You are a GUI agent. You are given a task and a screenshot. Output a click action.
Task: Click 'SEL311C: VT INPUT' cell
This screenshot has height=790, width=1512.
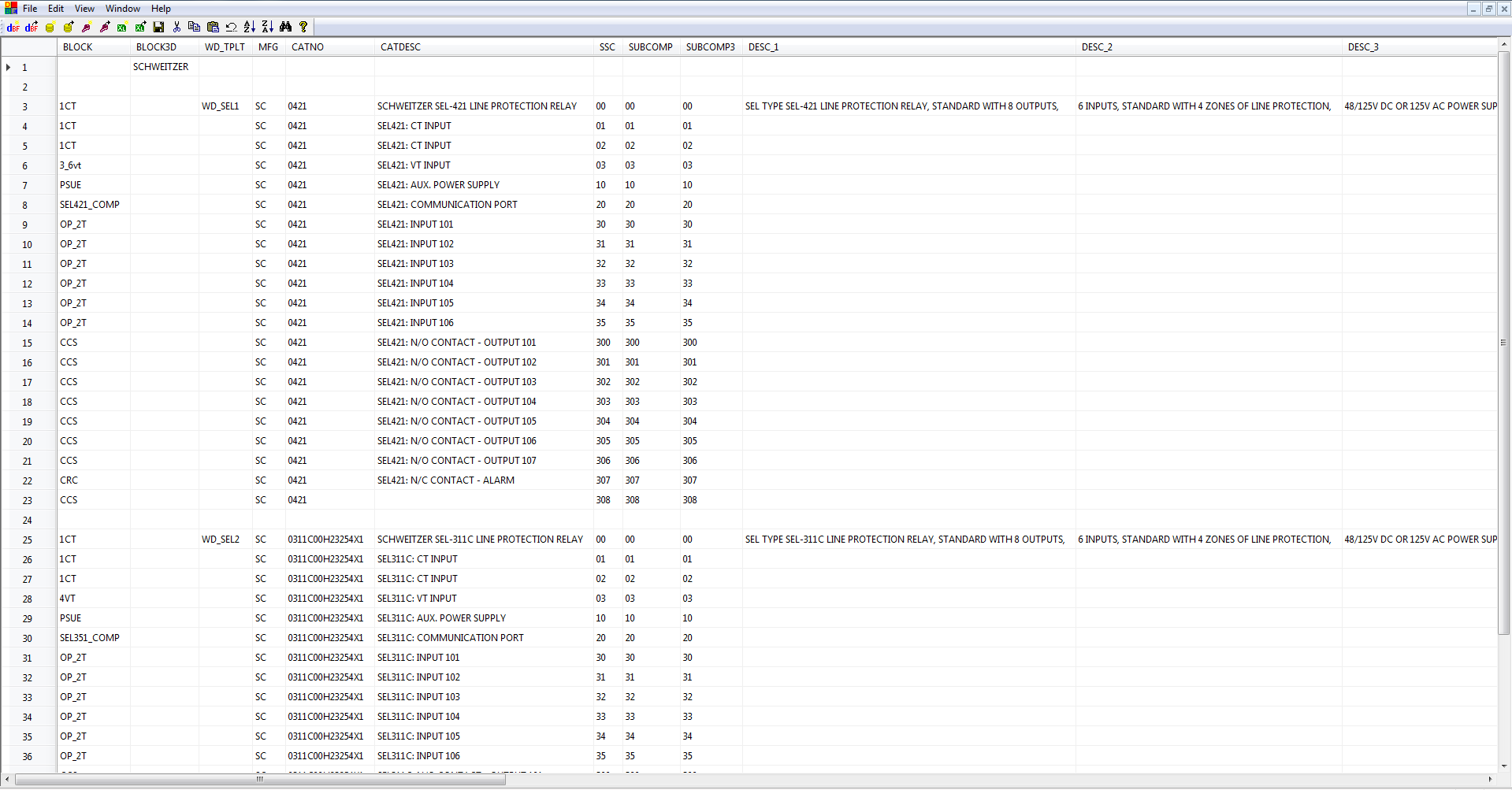[x=484, y=599]
